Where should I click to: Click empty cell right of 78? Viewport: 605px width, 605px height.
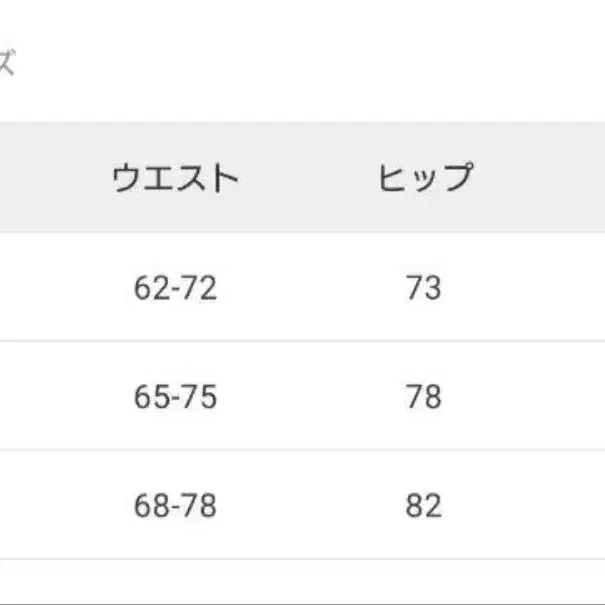click(550, 397)
